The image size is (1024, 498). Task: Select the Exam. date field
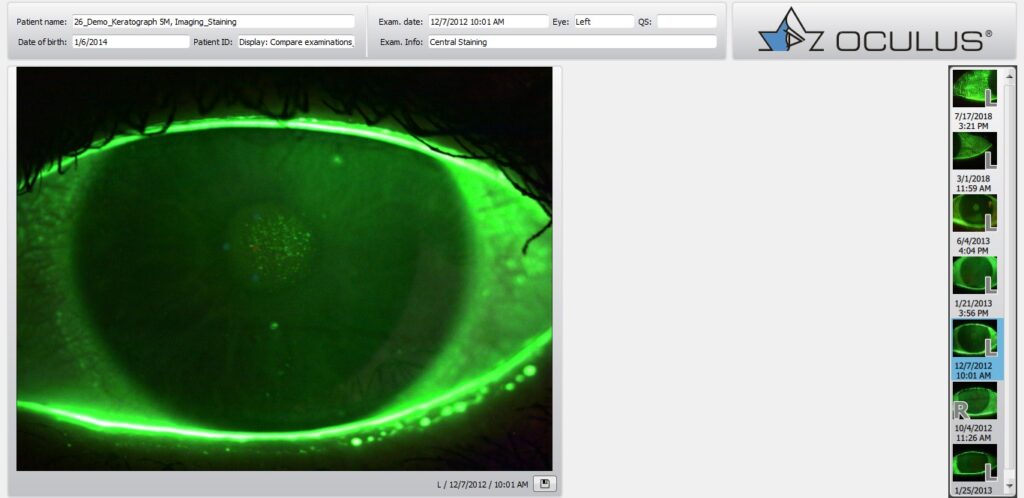pos(488,21)
